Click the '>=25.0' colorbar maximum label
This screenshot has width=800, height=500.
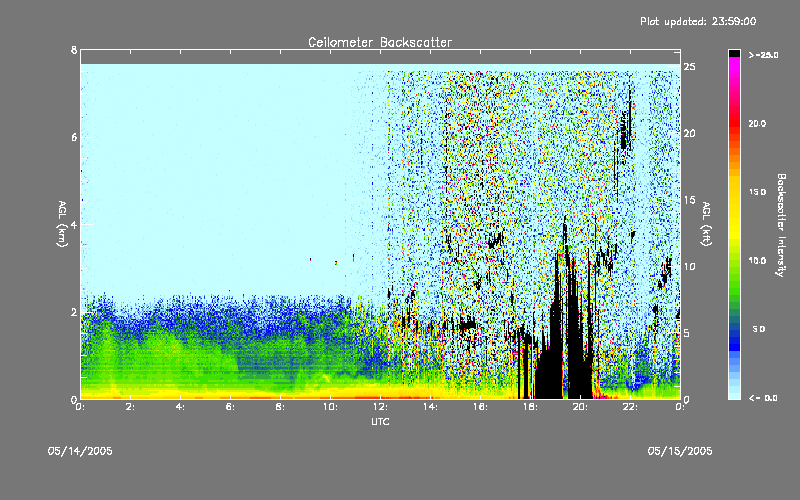(764, 55)
